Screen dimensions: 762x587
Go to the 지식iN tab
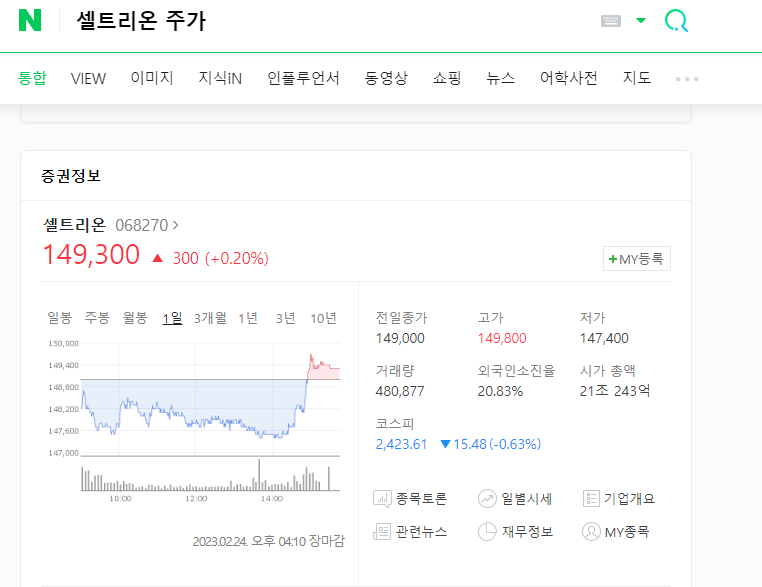coord(220,78)
